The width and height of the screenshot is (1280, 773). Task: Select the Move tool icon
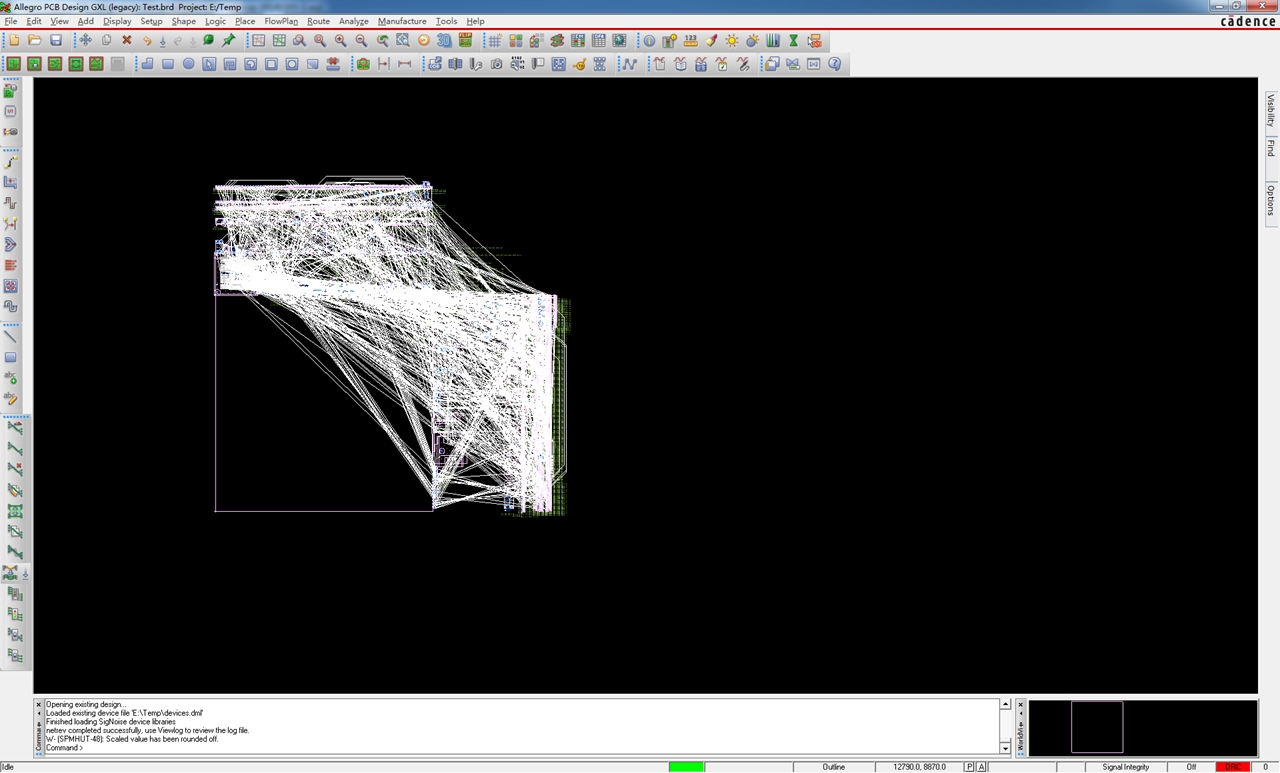(x=86, y=40)
